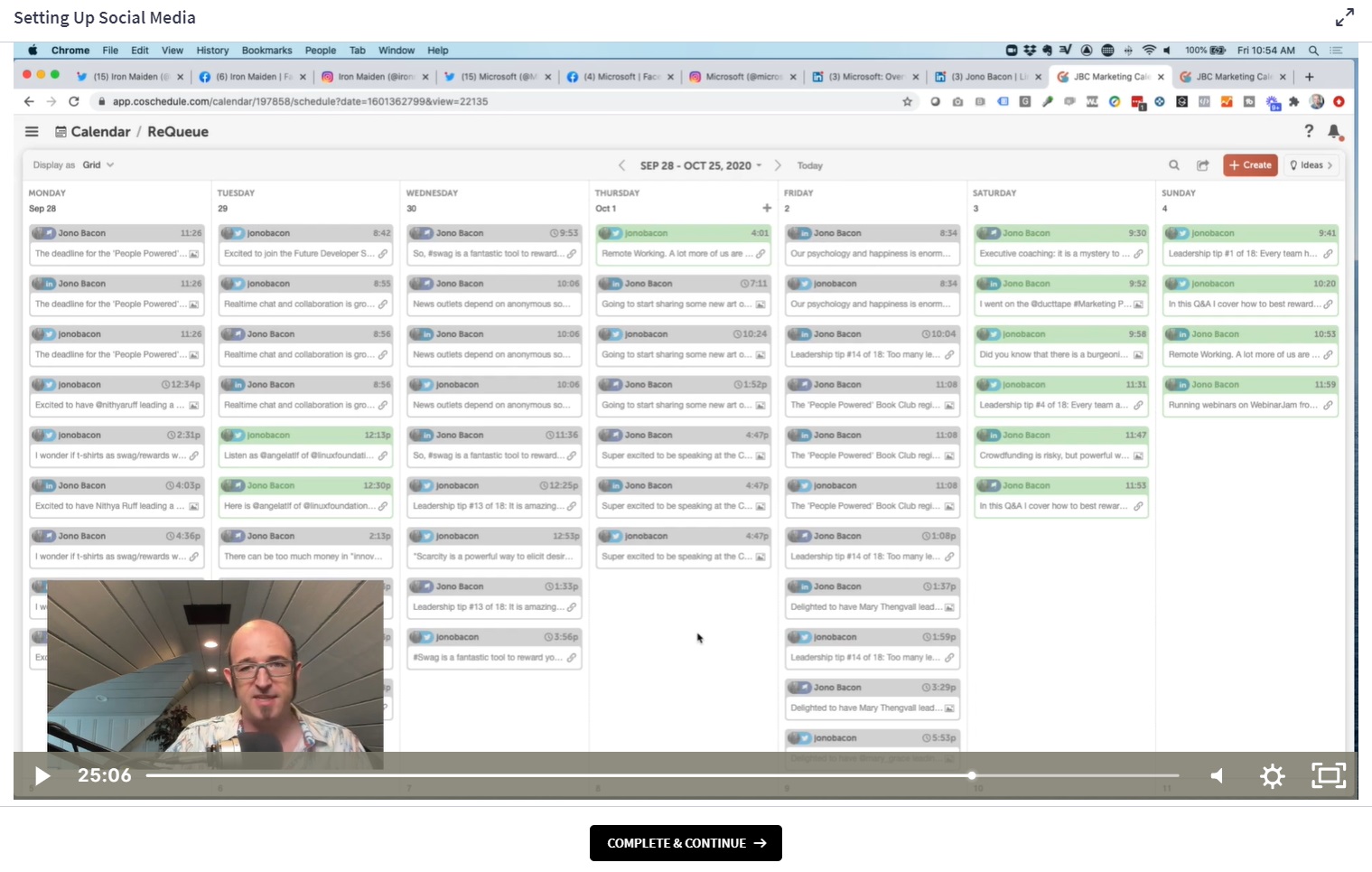Expand lesson with top-right arrows icon
This screenshot has height=872, width=1372.
(x=1345, y=17)
